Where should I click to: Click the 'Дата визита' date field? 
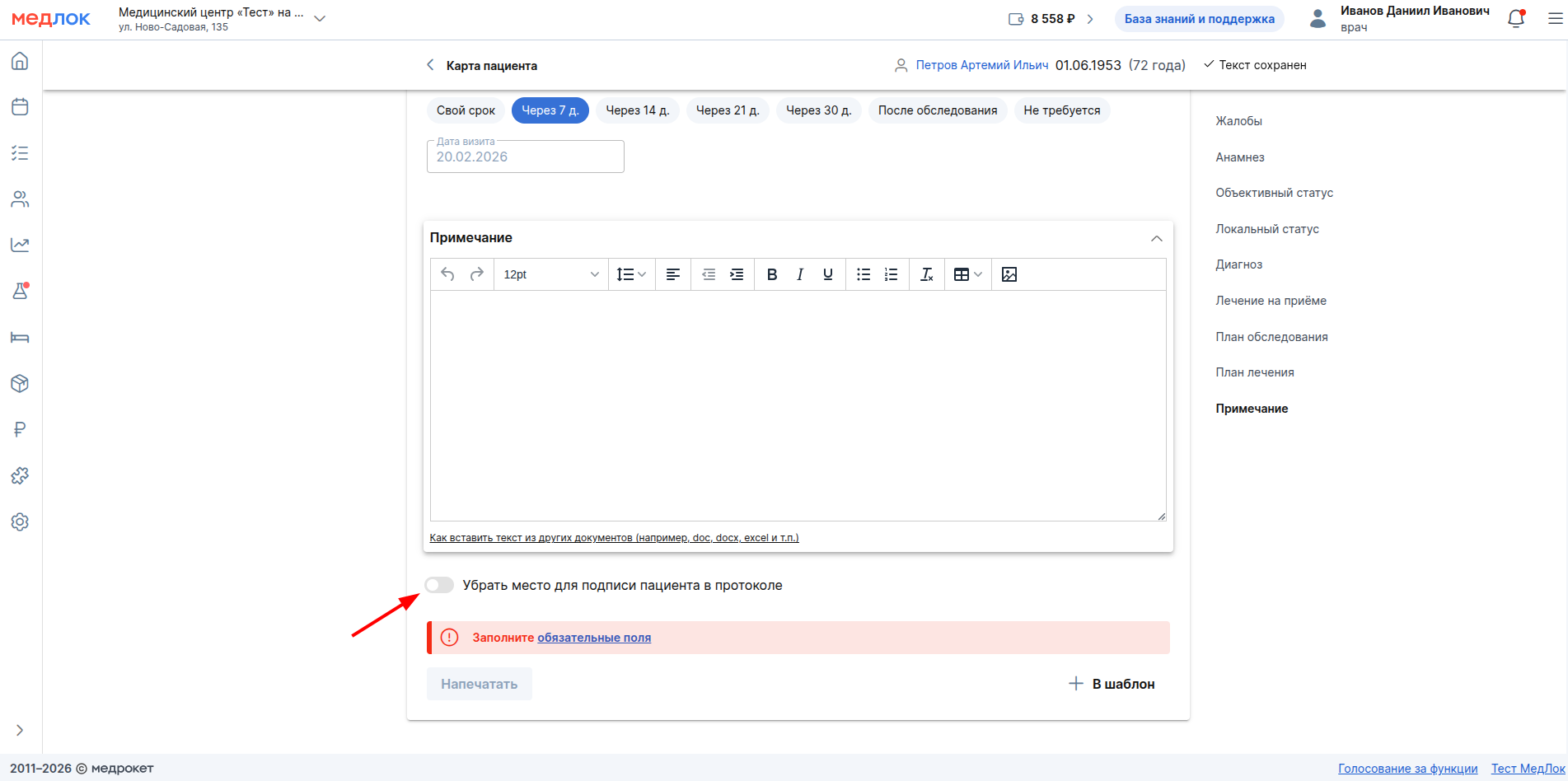coord(525,157)
